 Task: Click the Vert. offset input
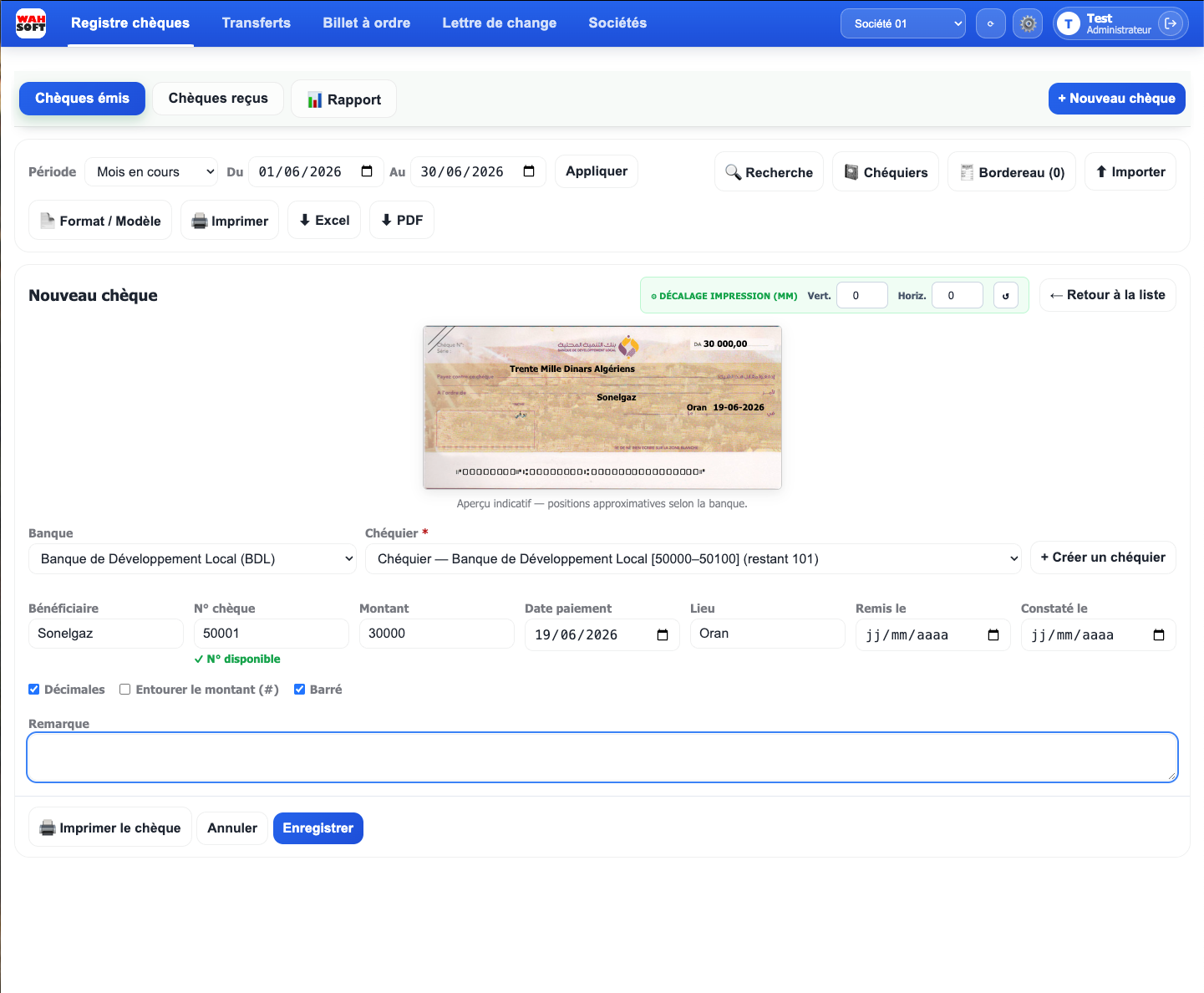click(862, 295)
